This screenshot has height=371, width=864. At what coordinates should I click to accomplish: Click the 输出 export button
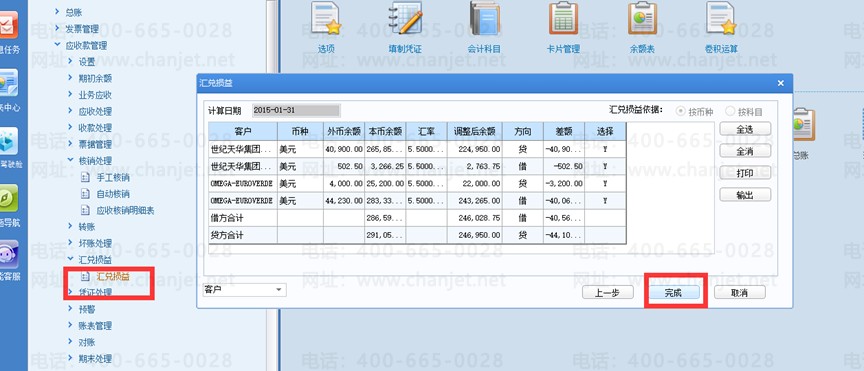(745, 195)
